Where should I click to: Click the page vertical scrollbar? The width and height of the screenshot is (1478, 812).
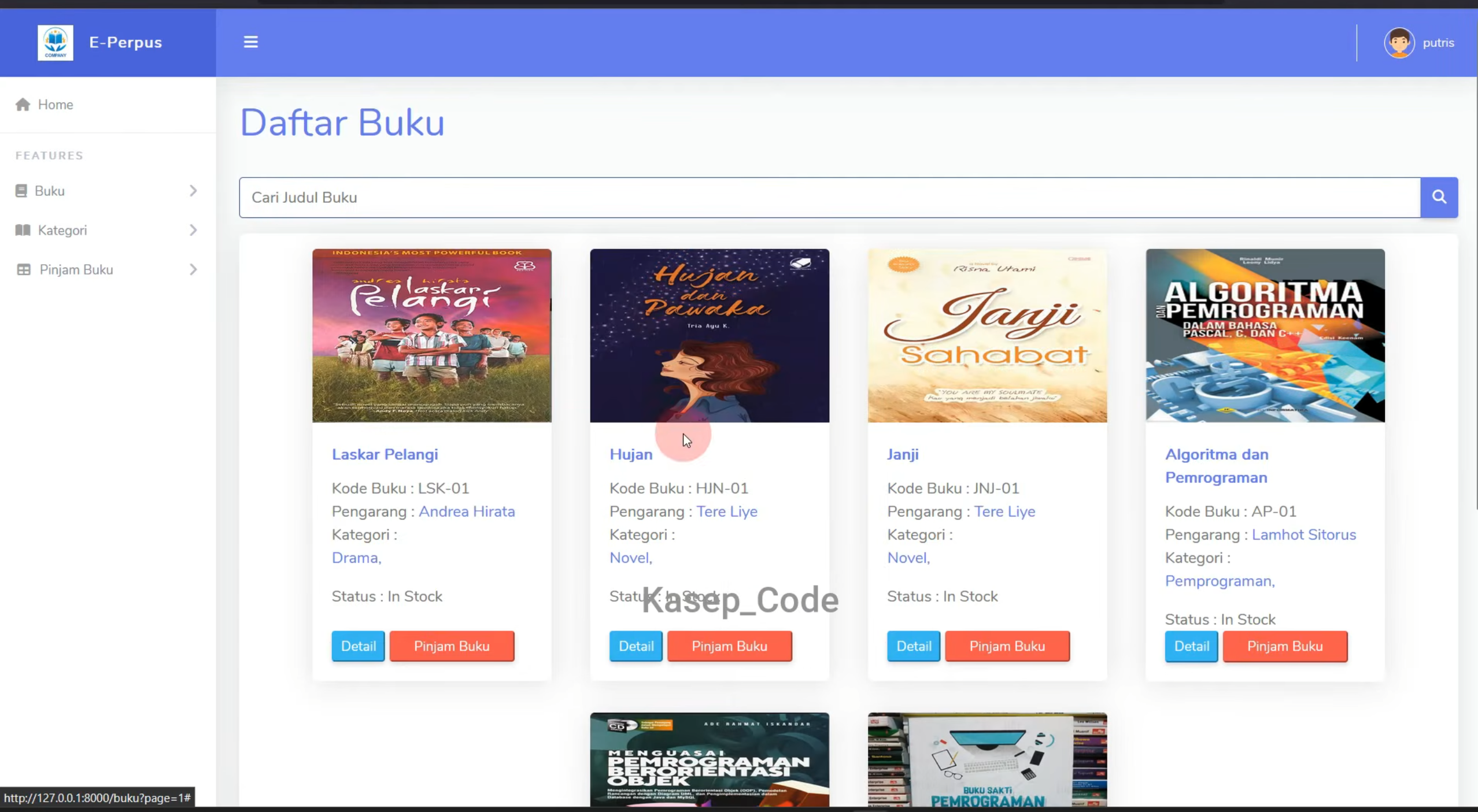coord(1476,293)
